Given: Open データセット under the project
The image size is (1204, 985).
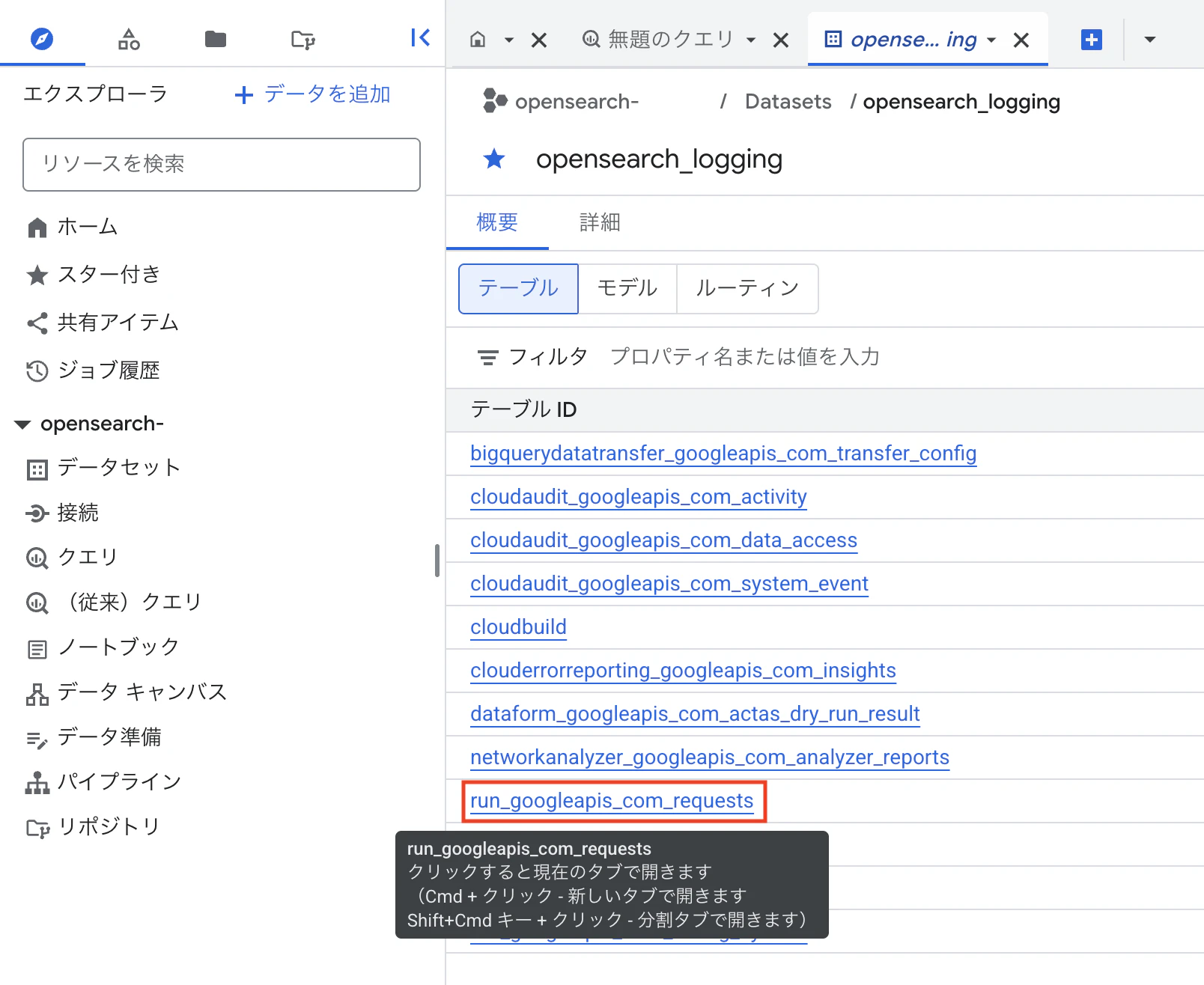Looking at the screenshot, I should (x=103, y=468).
